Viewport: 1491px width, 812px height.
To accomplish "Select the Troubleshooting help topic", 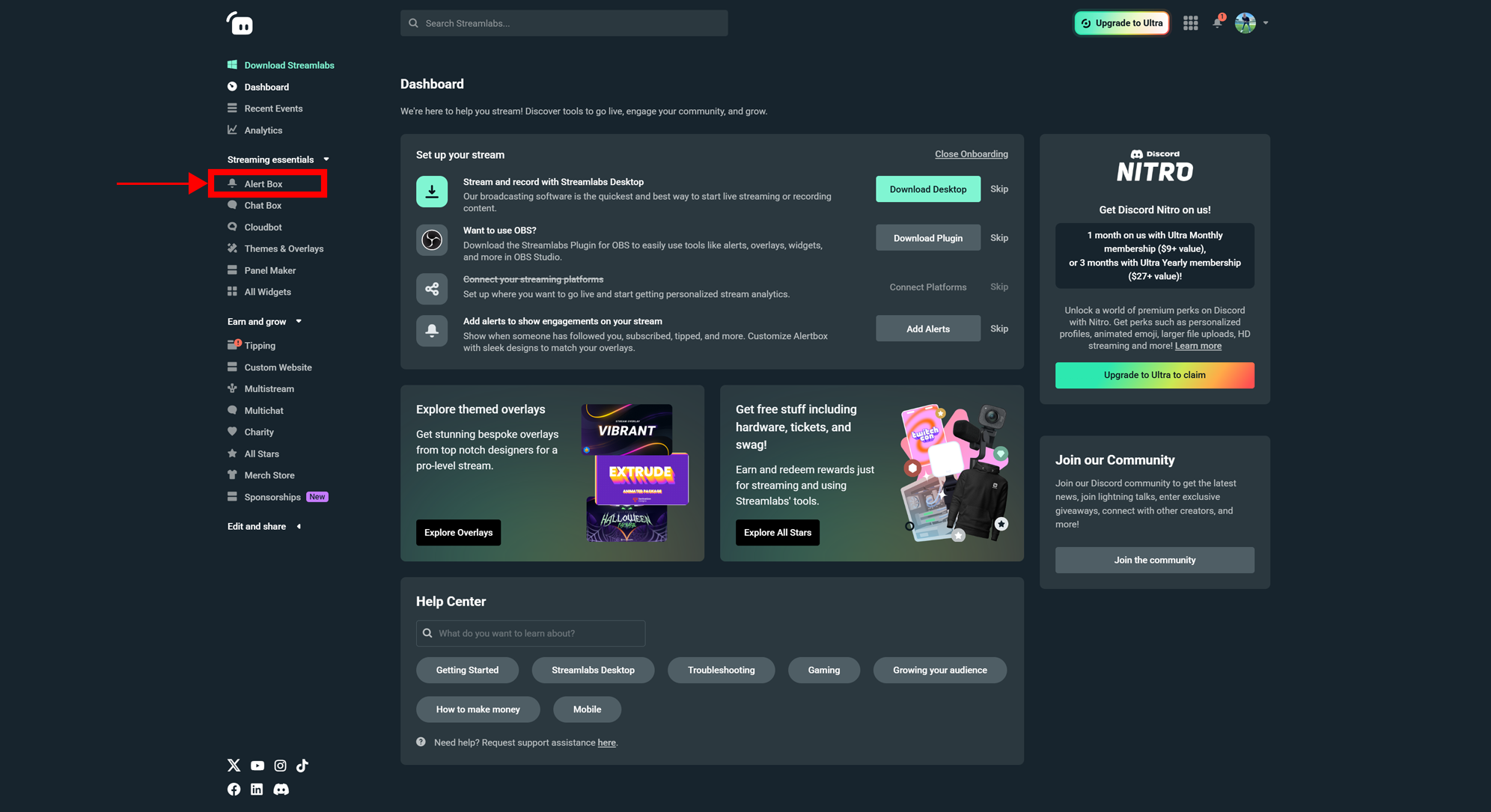I will 721,670.
